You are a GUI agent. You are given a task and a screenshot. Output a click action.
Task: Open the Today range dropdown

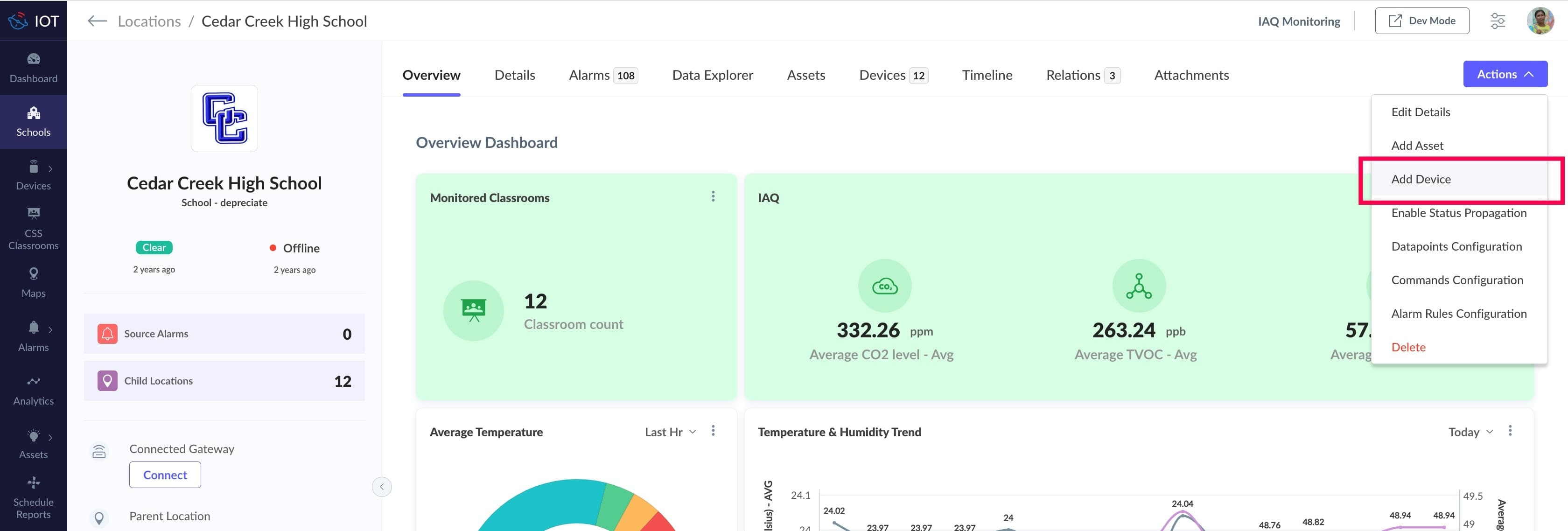pos(1470,432)
